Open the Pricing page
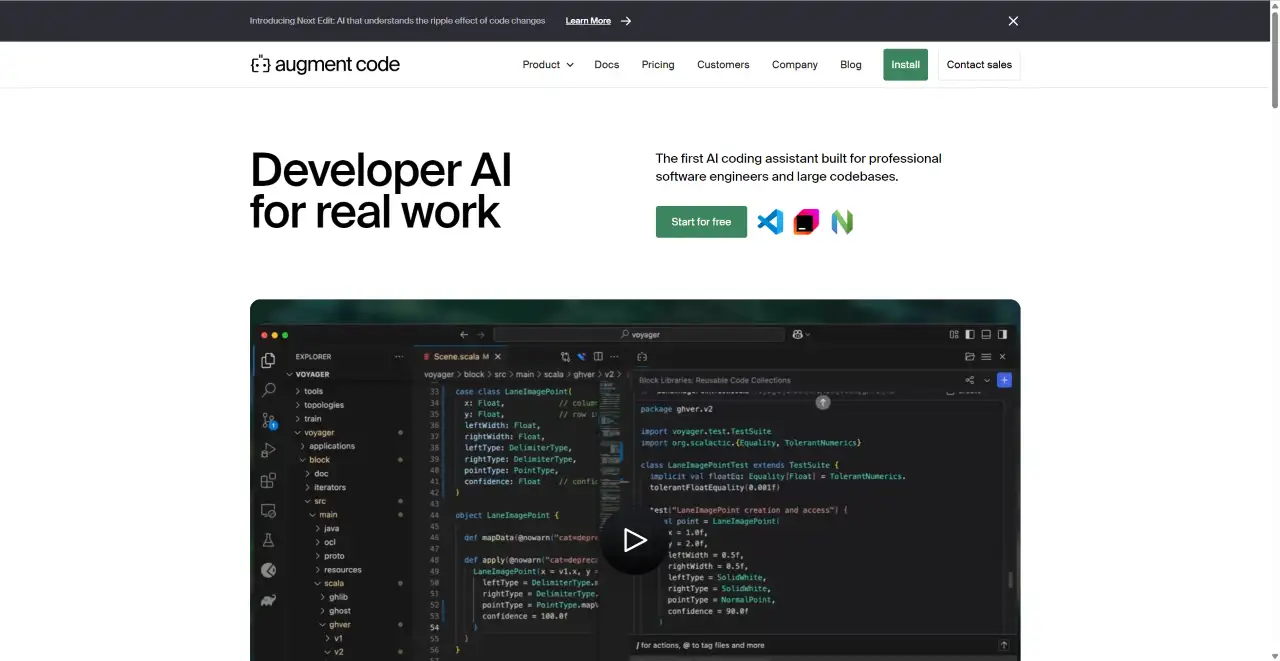Viewport: 1280px width, 661px height. (x=658, y=65)
